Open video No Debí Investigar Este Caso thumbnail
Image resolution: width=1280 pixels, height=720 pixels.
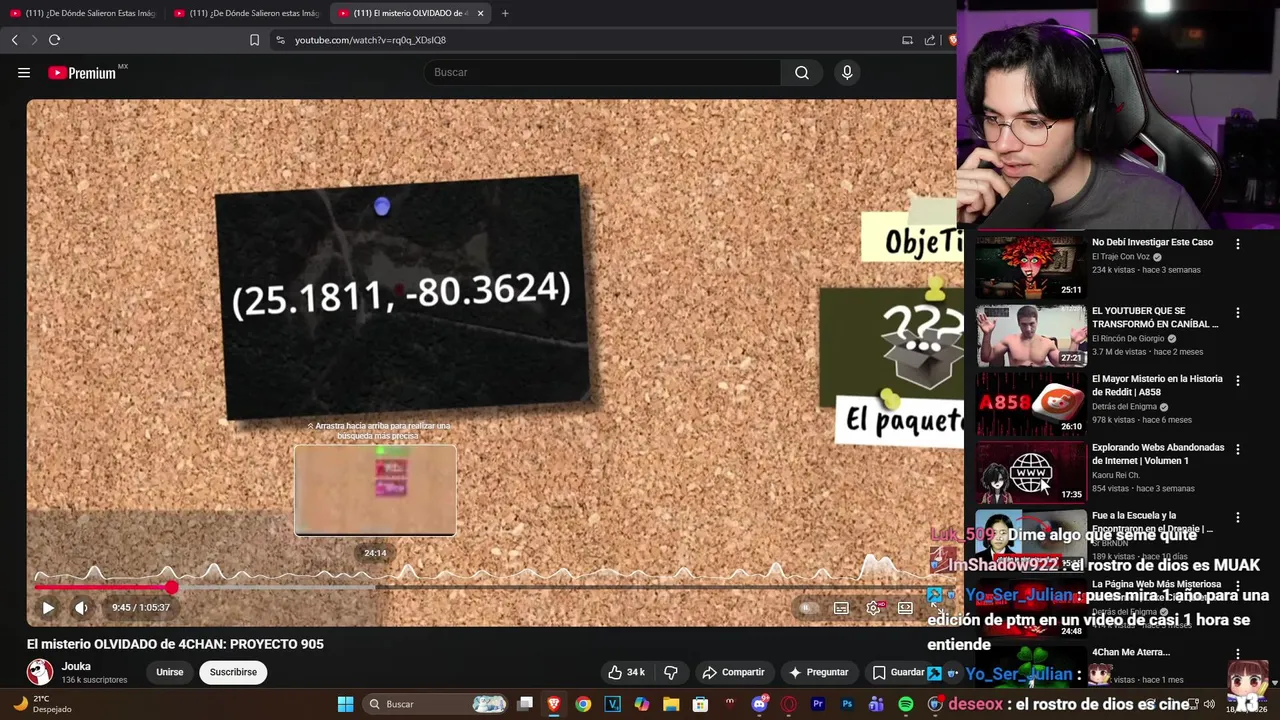coord(1031,266)
